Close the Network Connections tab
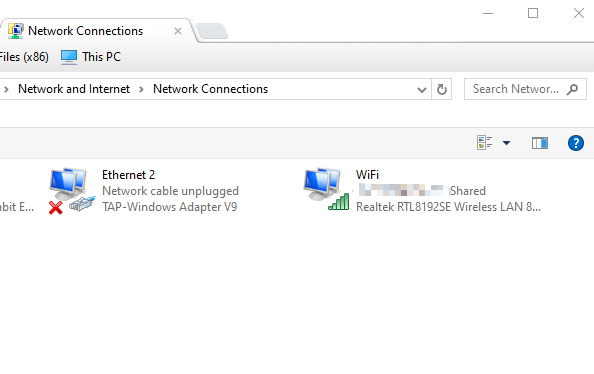The image size is (594, 374). tap(178, 31)
